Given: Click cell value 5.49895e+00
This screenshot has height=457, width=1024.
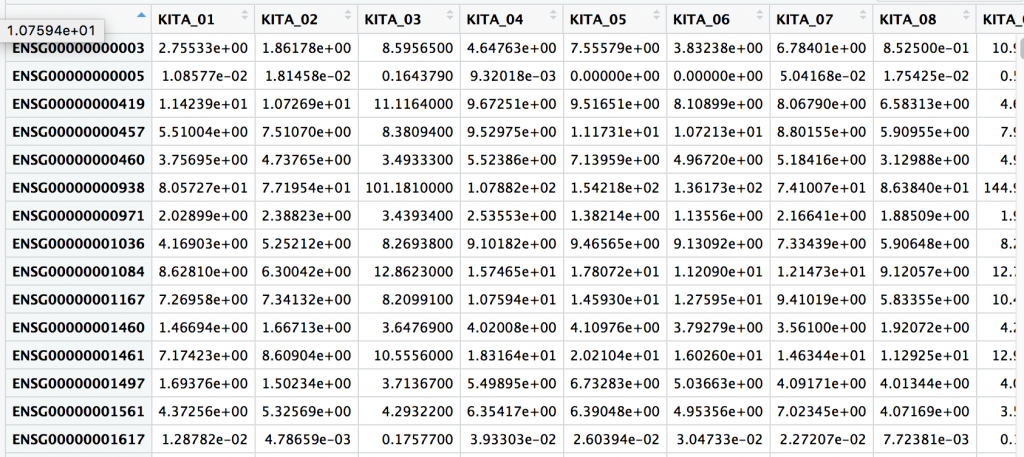Looking at the screenshot, I should point(512,383).
